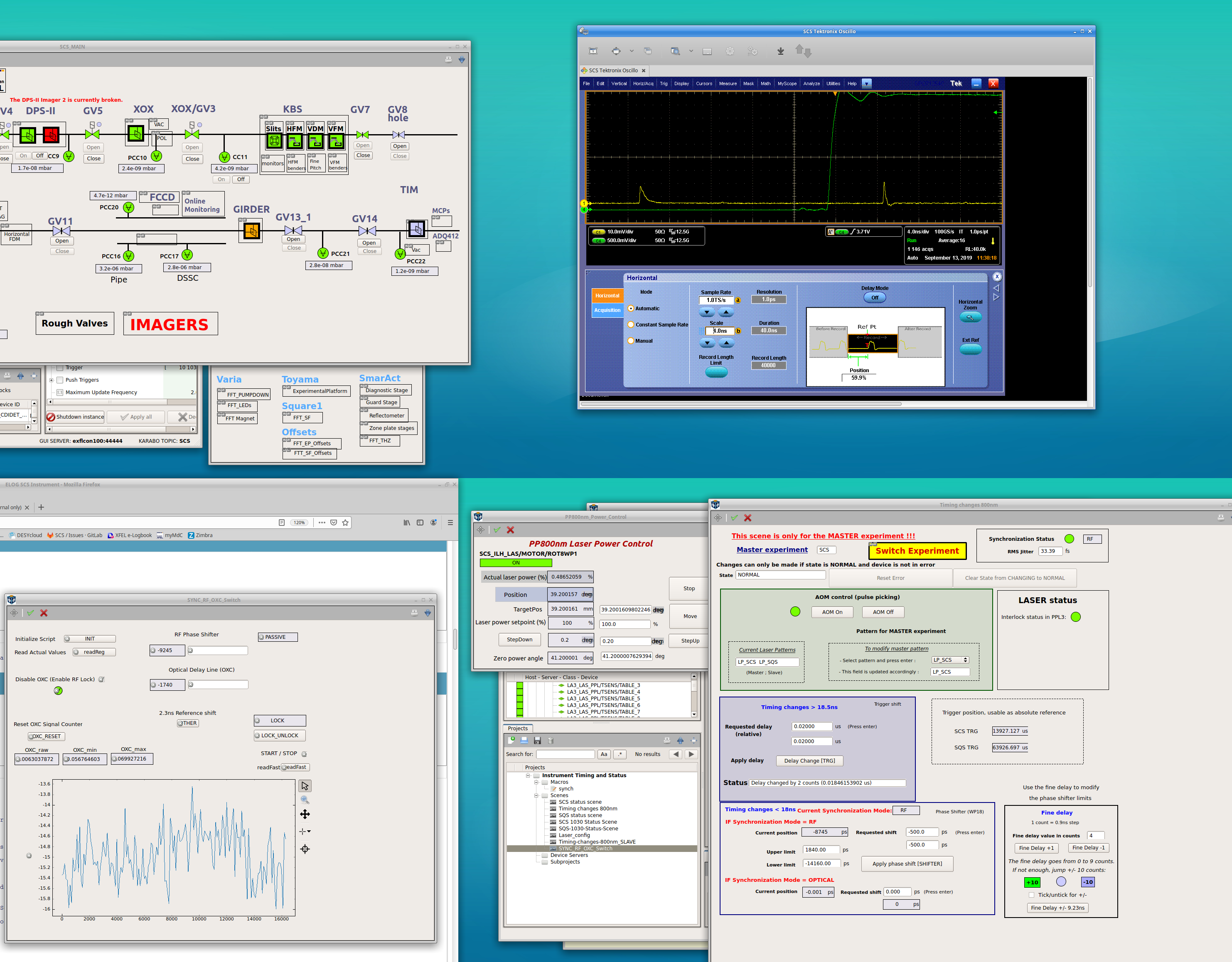Image resolution: width=1232 pixels, height=962 pixels.
Task: Click the trash icon in Projects panel
Action: tap(551, 740)
